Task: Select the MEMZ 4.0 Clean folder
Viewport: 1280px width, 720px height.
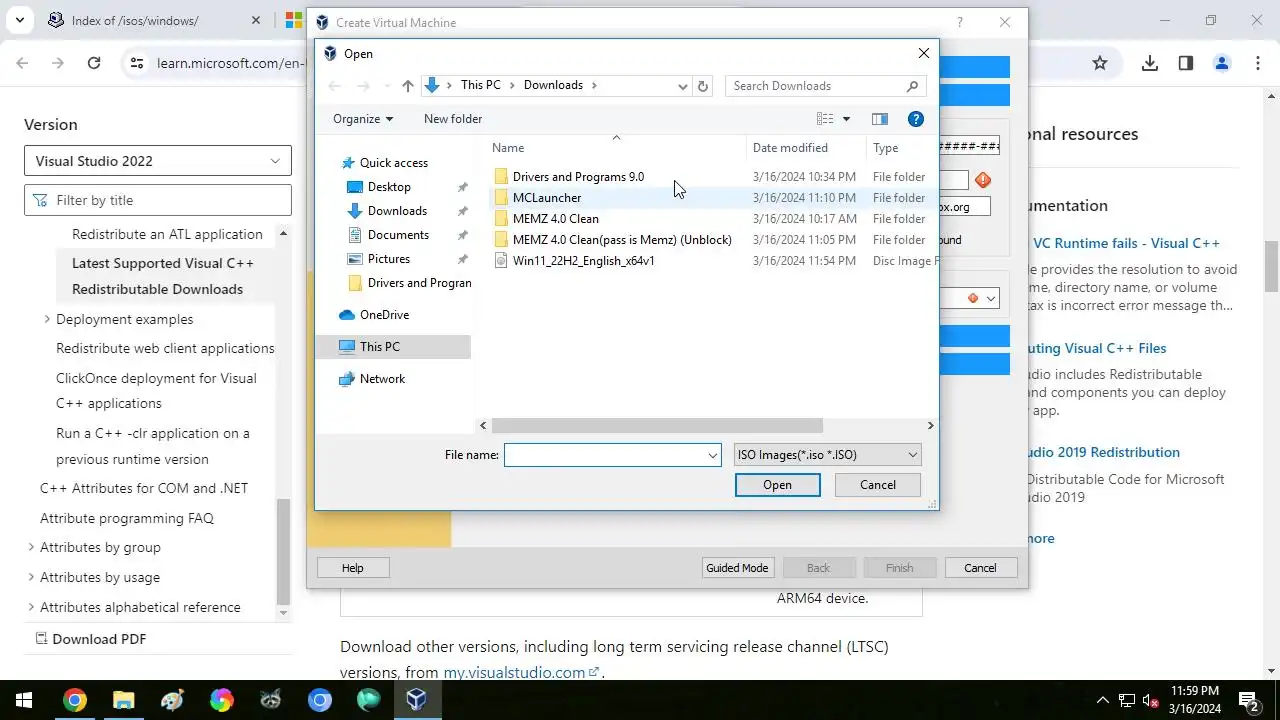Action: (556, 219)
